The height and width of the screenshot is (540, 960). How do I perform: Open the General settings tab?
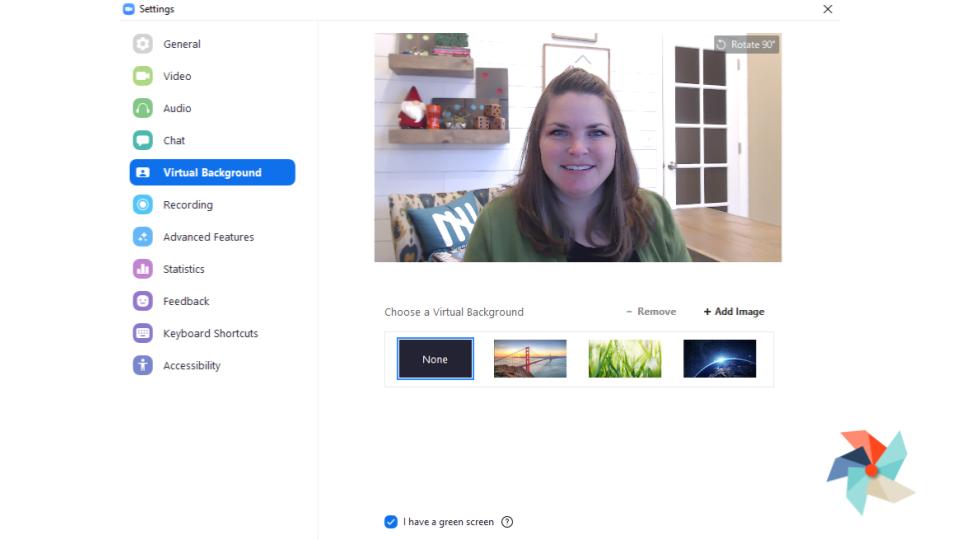pos(182,44)
